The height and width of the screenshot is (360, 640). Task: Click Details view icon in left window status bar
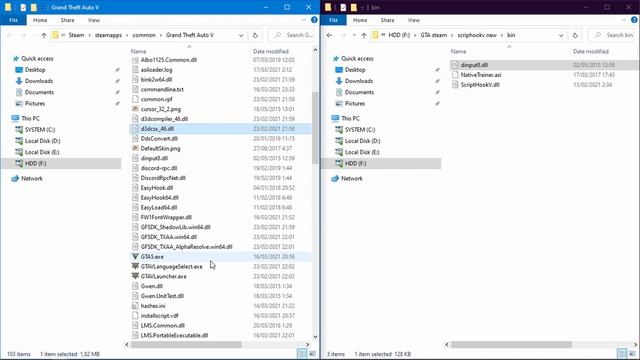pyautogui.click(x=302, y=353)
